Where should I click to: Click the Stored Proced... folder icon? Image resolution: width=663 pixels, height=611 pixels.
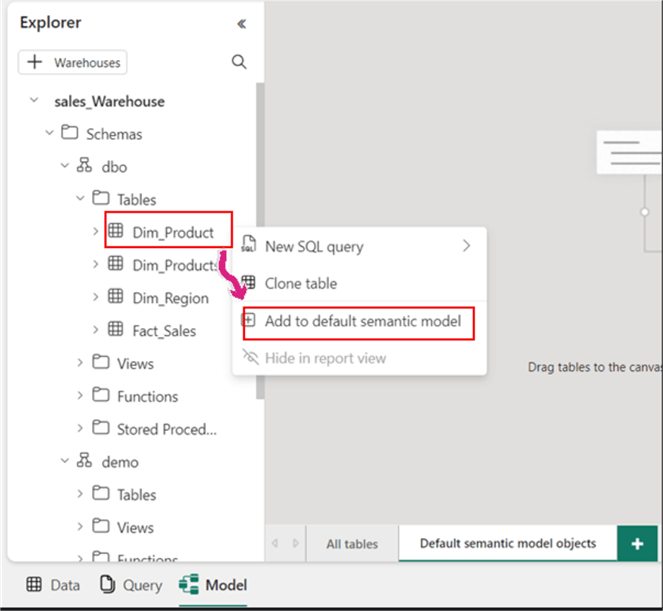pyautogui.click(x=101, y=427)
